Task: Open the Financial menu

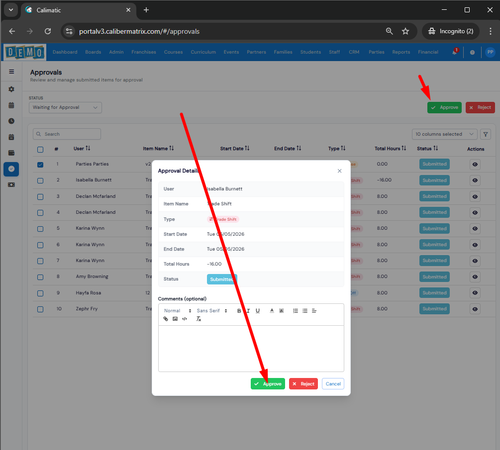Action: click(428, 52)
